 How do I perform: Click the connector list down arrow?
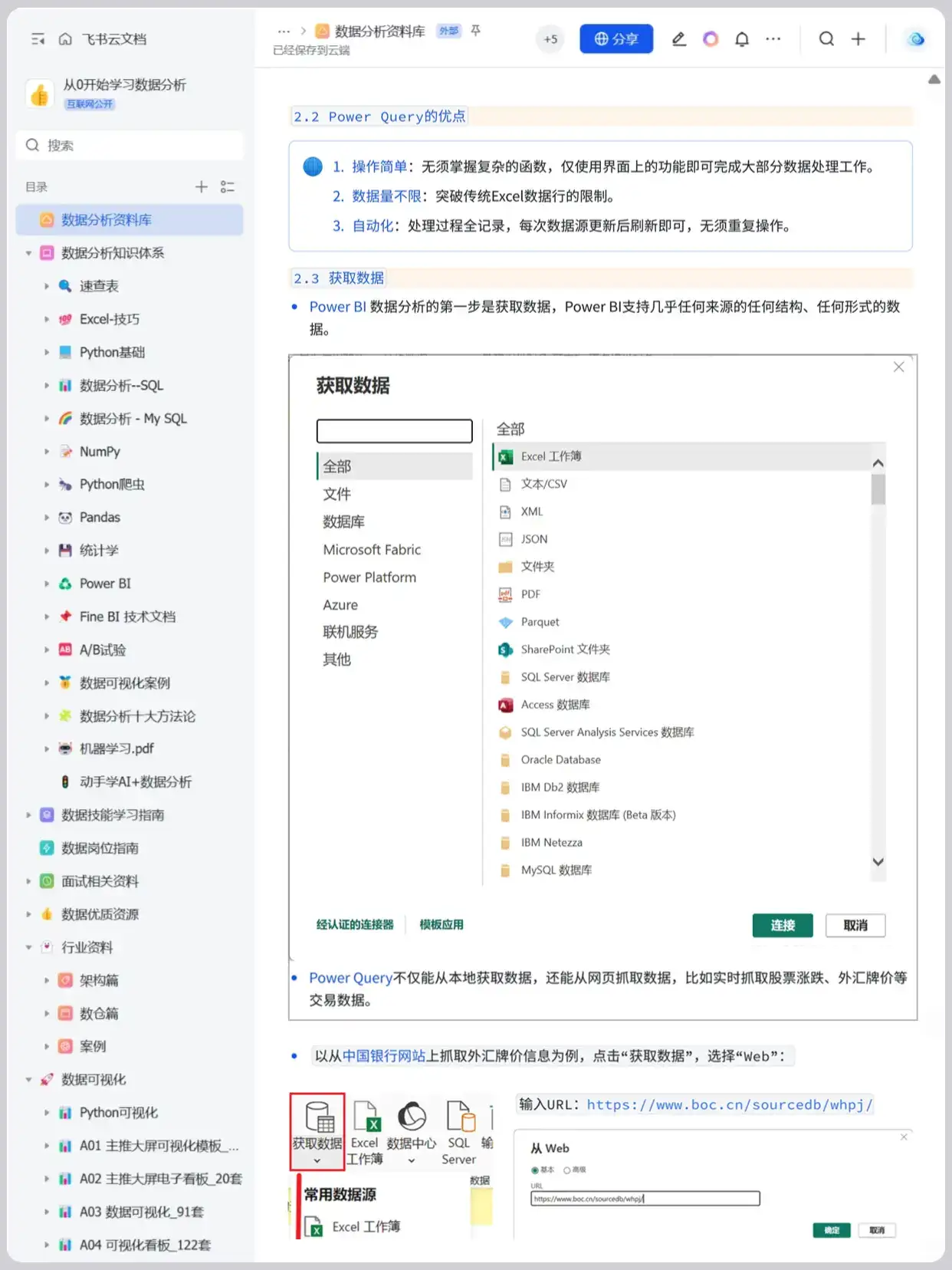878,861
